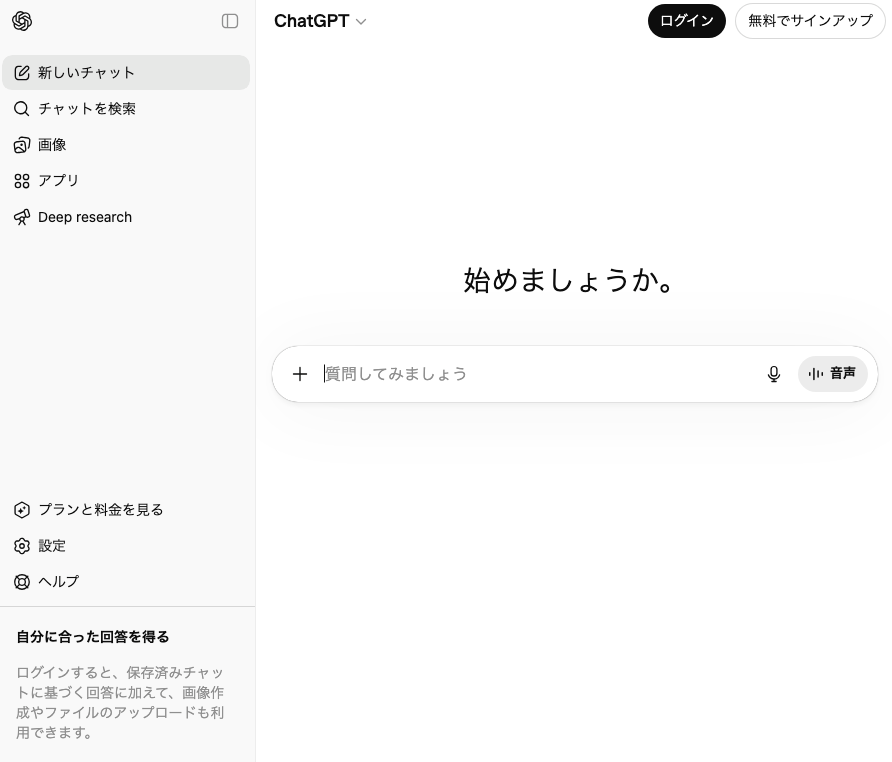Screen dimensions: 892x762
Task: Click the magnifier icon for チャットを検索
Action: coord(22,109)
